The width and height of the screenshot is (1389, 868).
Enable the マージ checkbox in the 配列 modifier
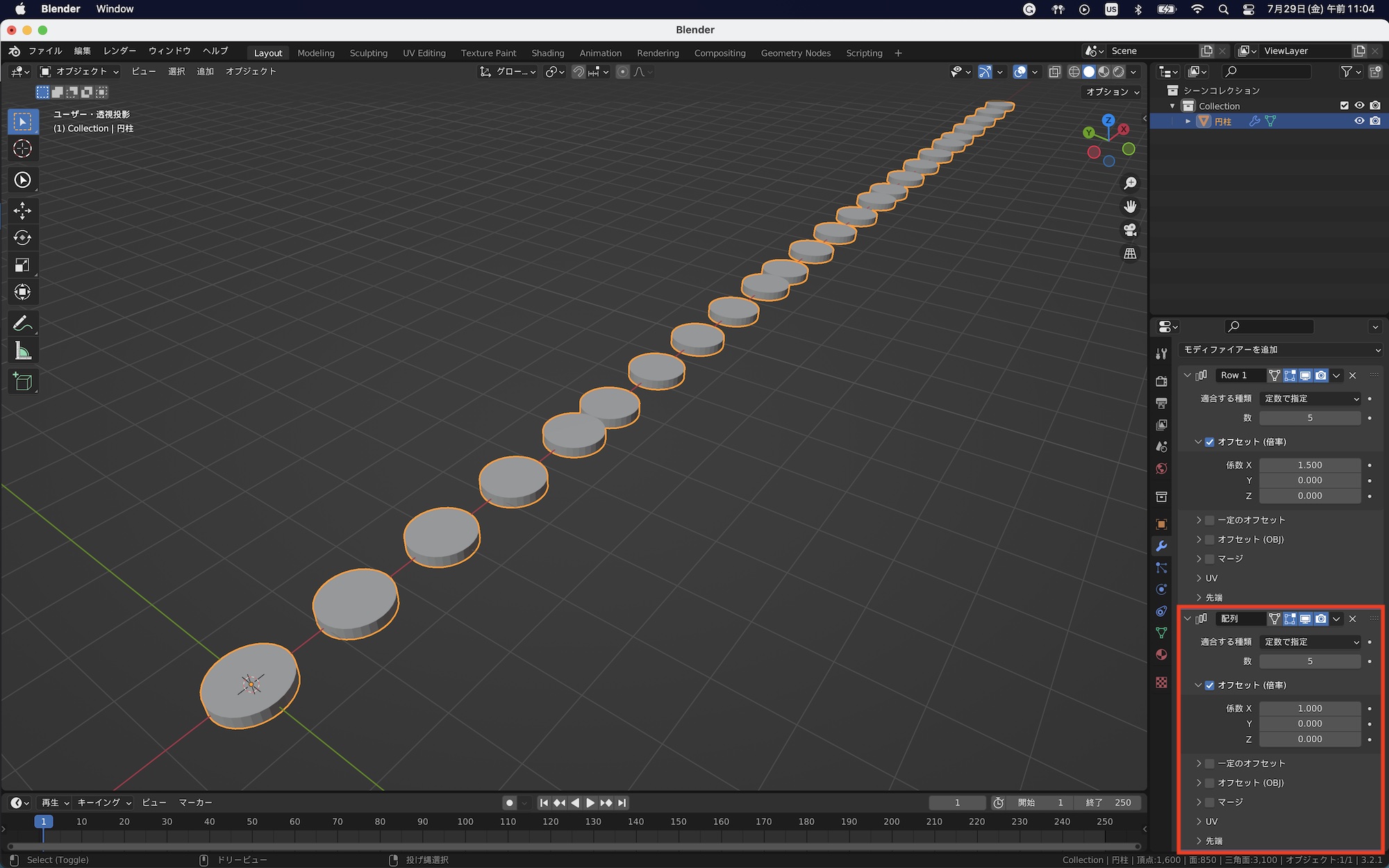pos(1210,802)
